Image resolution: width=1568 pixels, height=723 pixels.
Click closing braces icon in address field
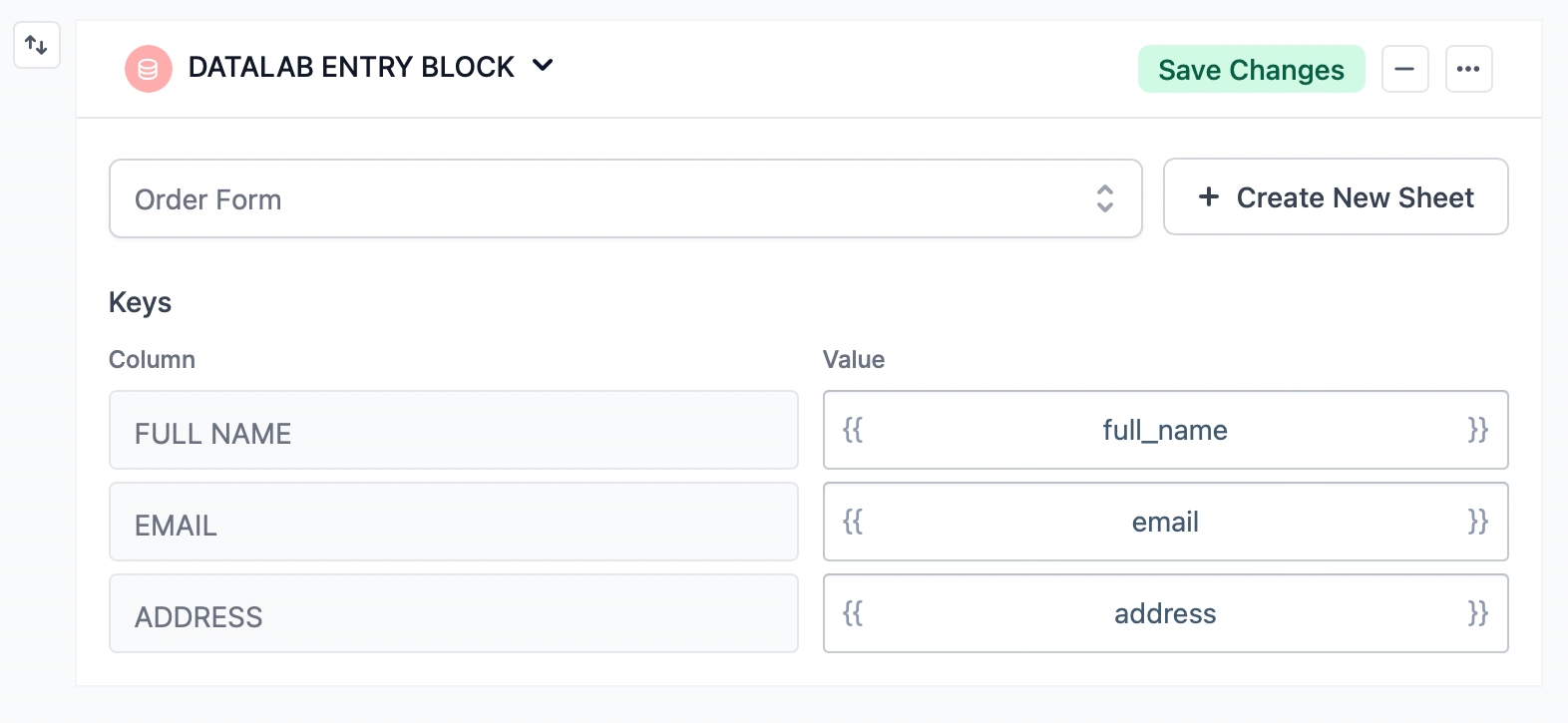1478,613
